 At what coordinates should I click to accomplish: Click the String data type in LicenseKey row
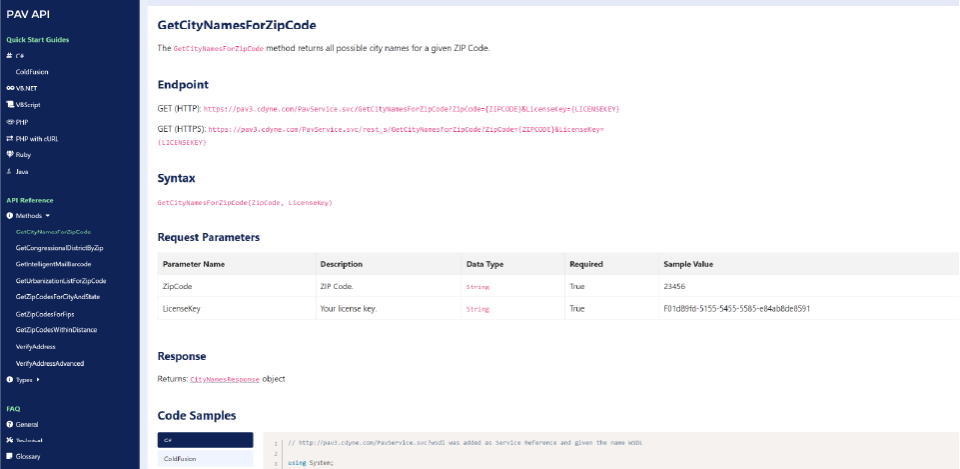point(478,309)
